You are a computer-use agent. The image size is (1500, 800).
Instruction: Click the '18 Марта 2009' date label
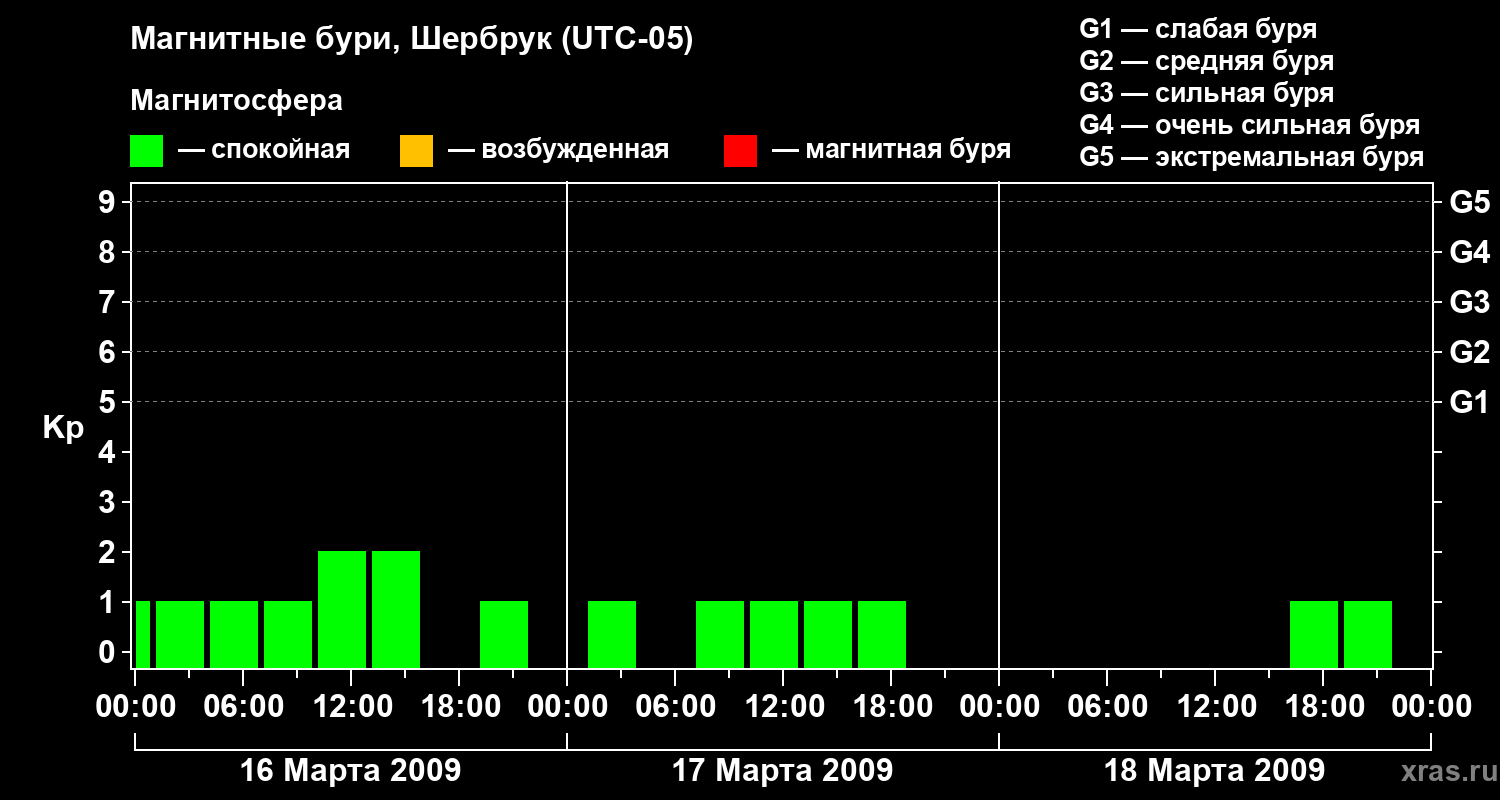(1214, 770)
